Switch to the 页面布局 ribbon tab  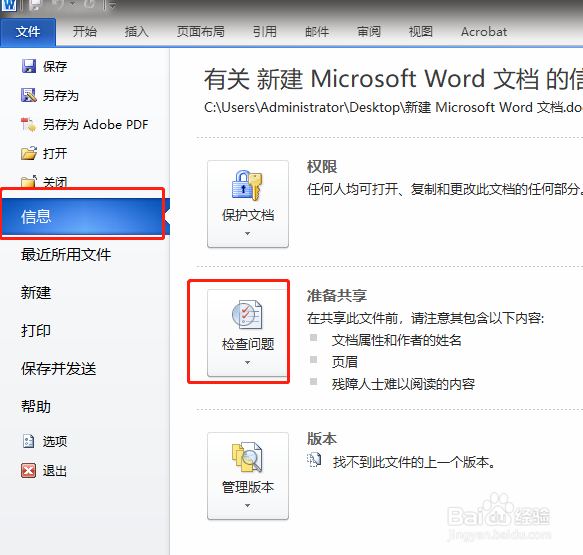pyautogui.click(x=201, y=32)
